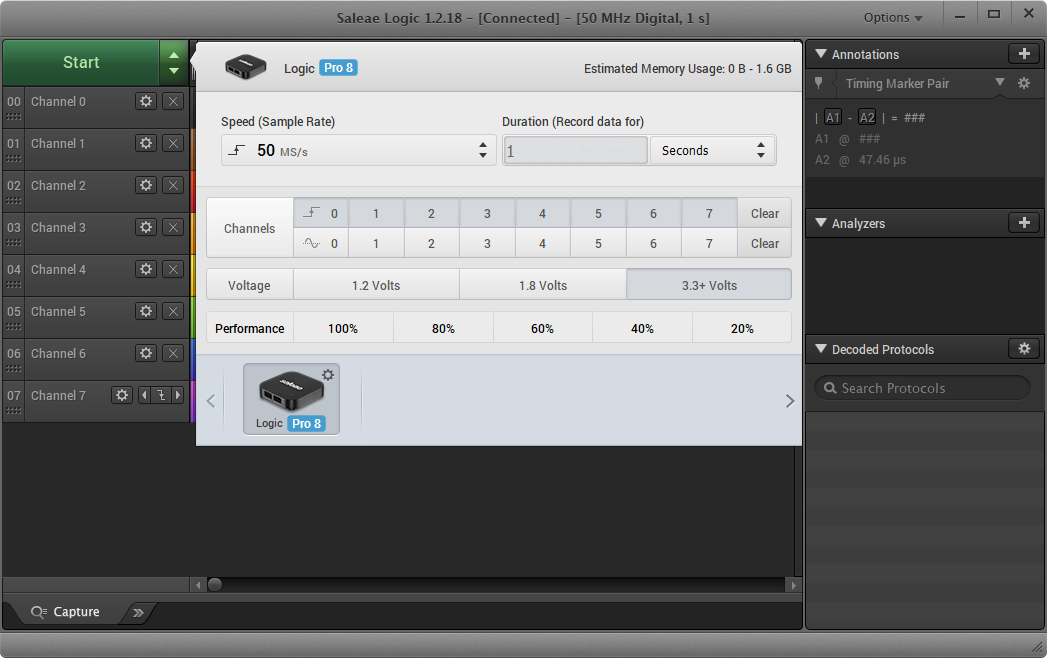Open Decoded Protocols settings gear

(x=1023, y=349)
